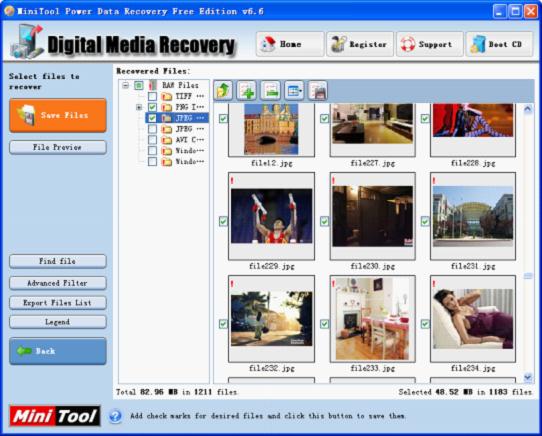Select the file231.jpg glass building thumbnail
The width and height of the screenshot is (542, 436).
473,216
